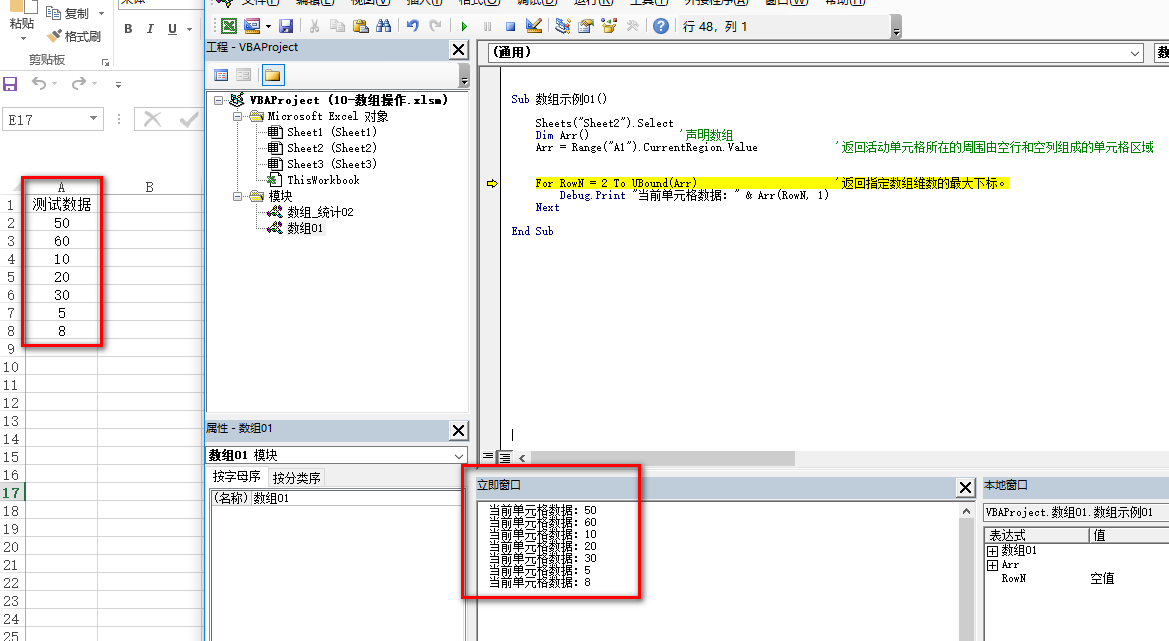Click the 格式刷 format painter button
This screenshot has width=1169, height=641.
(73, 36)
